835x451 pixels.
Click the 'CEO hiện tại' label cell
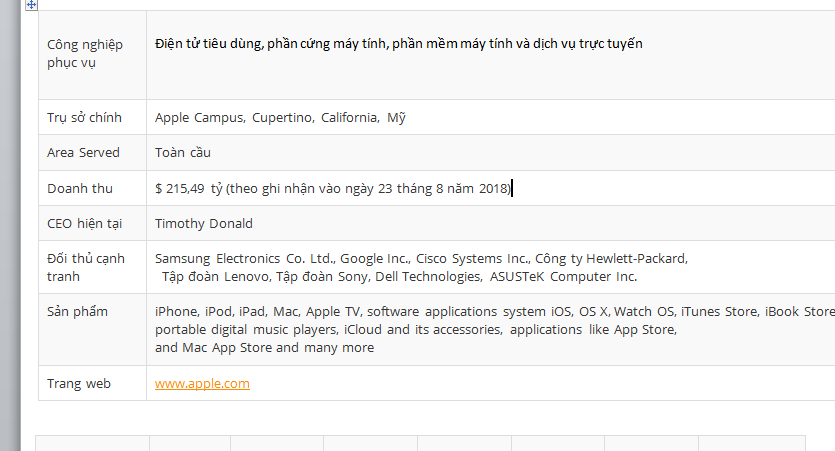coord(86,223)
